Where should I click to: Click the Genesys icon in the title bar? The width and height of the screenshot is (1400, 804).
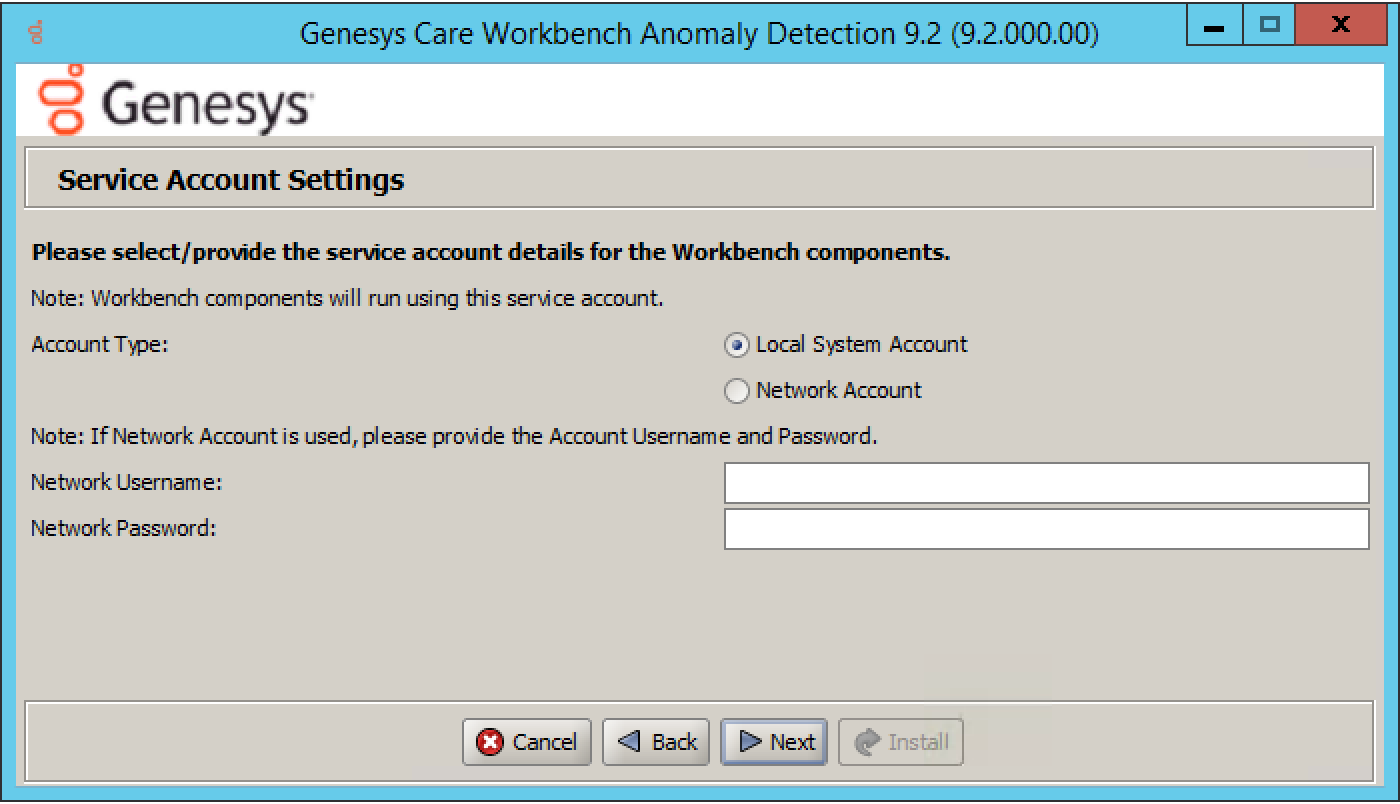pos(37,34)
